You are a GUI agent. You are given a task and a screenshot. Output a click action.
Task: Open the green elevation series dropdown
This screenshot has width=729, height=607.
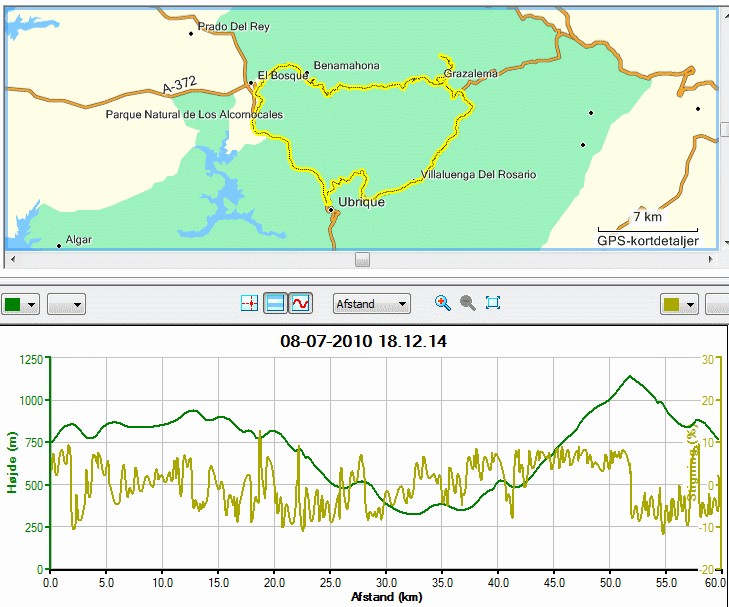pos(20,305)
